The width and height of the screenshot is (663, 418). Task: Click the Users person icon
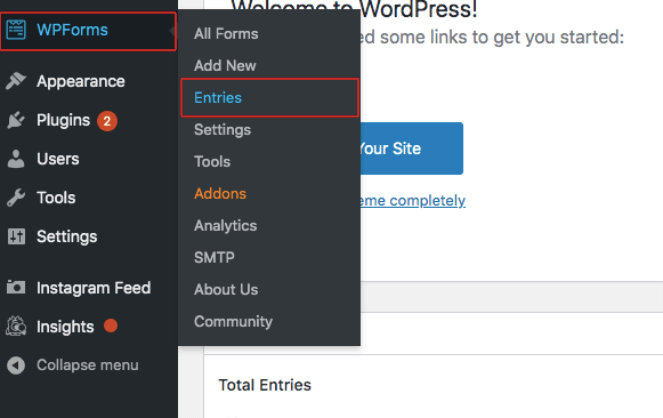click(x=16, y=159)
